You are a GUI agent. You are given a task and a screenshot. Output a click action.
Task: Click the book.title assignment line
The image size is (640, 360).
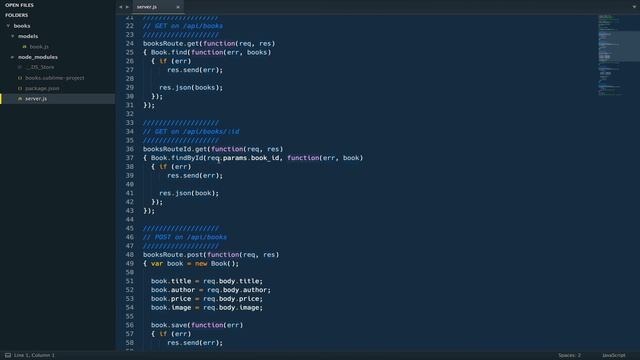207,281
